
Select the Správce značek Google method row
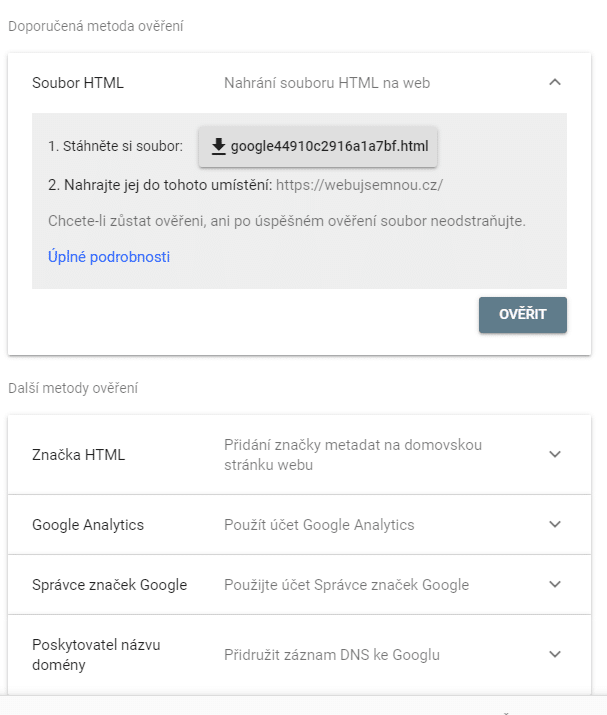click(x=299, y=585)
